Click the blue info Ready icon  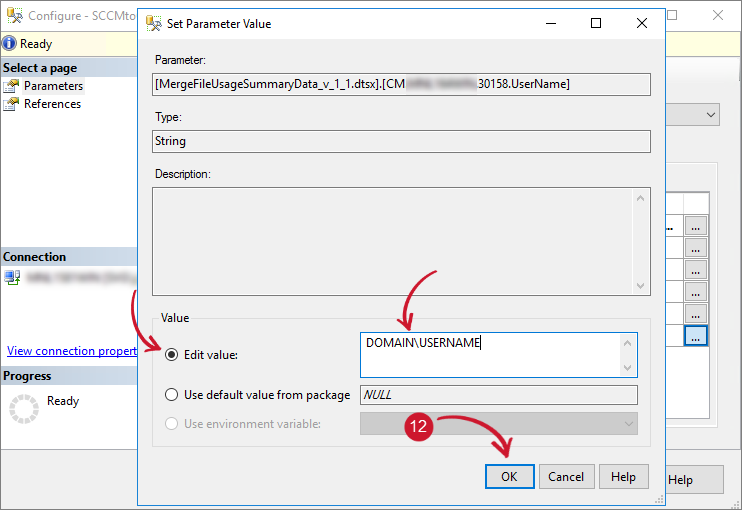9,44
